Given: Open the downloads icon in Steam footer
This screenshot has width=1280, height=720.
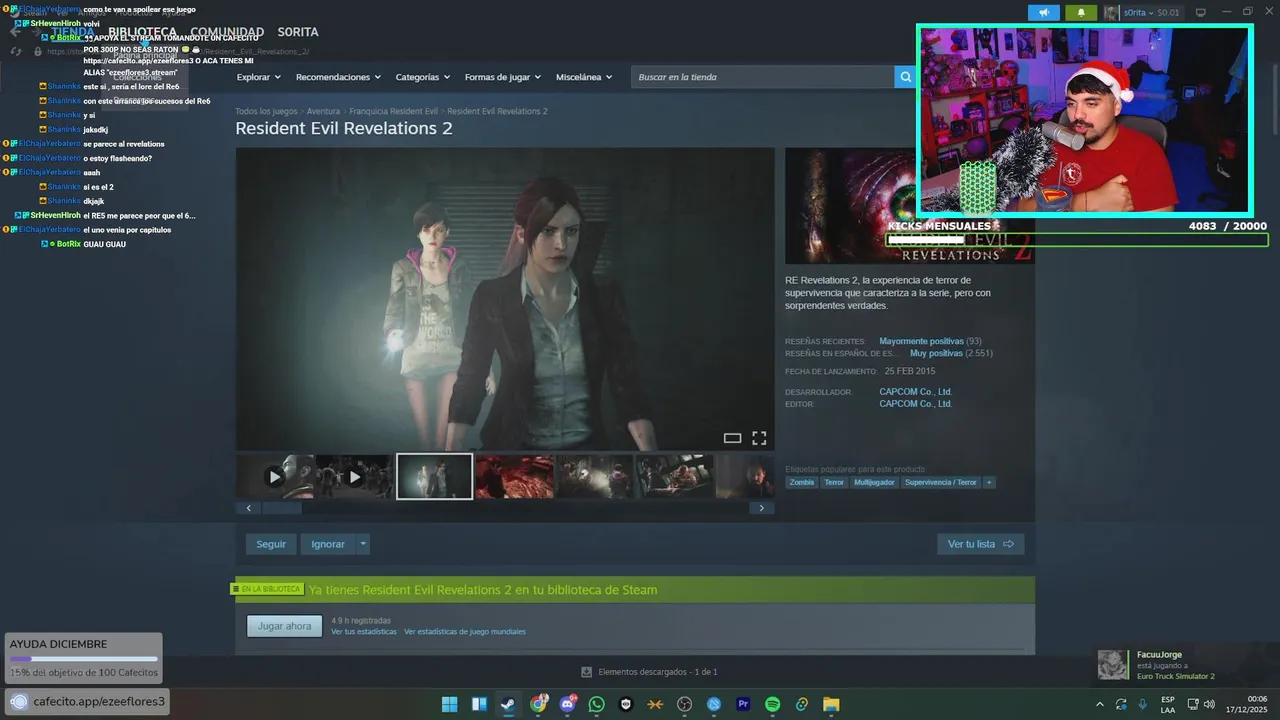Looking at the screenshot, I should pos(586,672).
